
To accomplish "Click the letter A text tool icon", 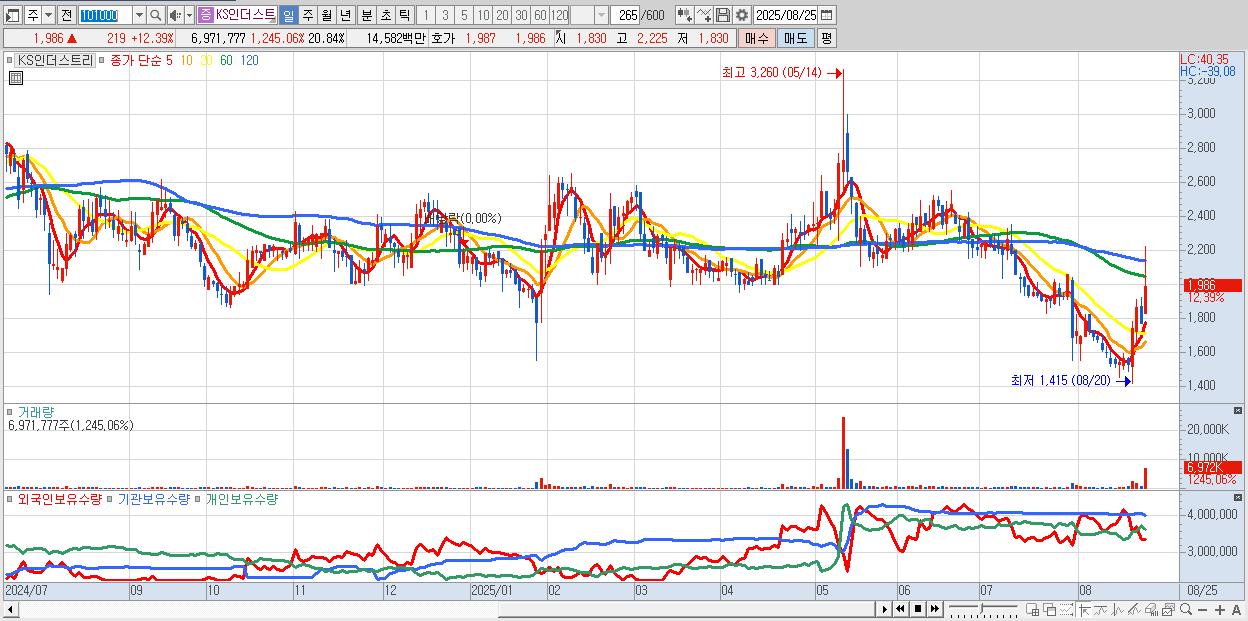I will (1236, 609).
